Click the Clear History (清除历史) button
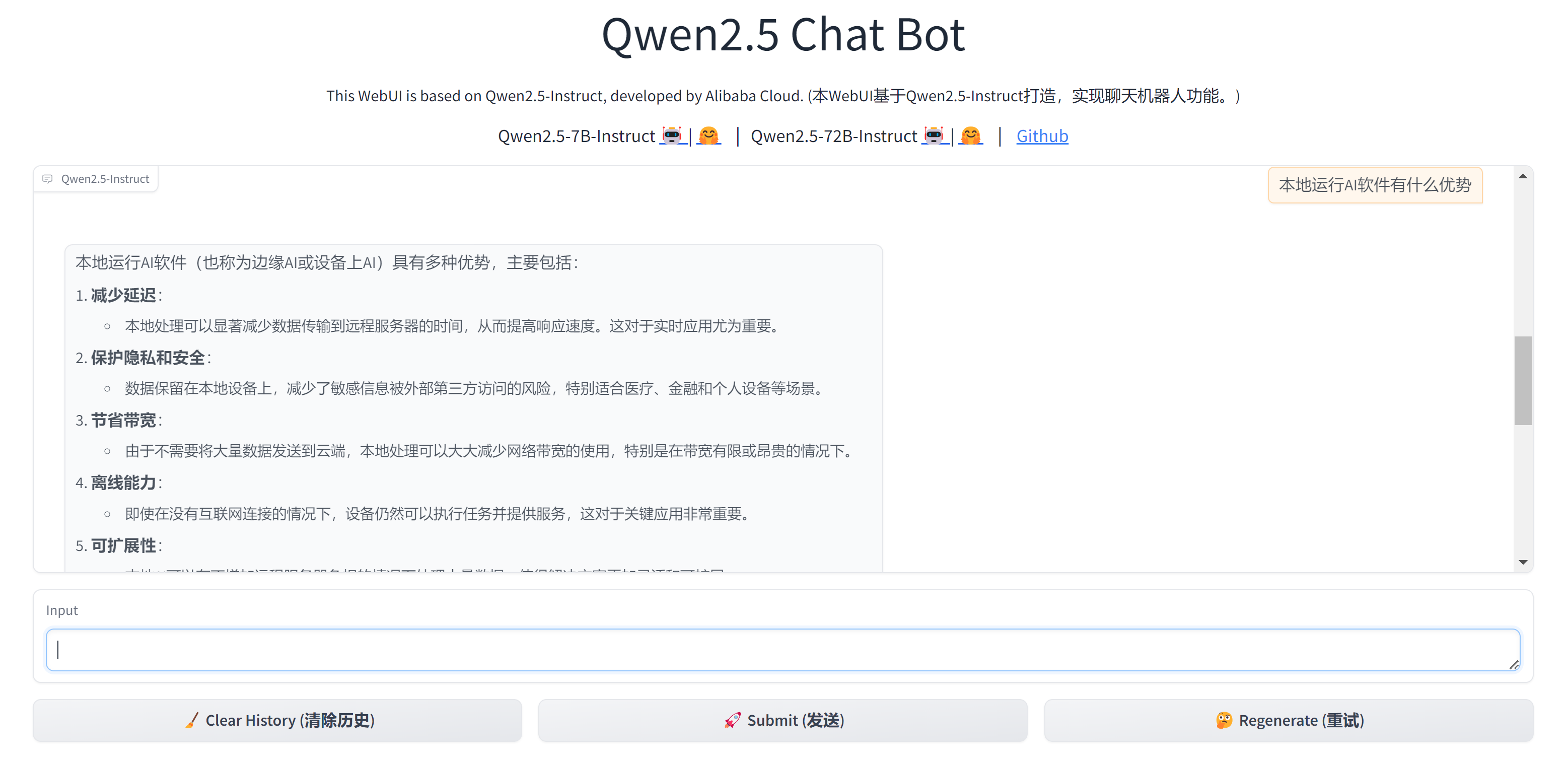Viewport: 1568px width, 762px height. (277, 720)
